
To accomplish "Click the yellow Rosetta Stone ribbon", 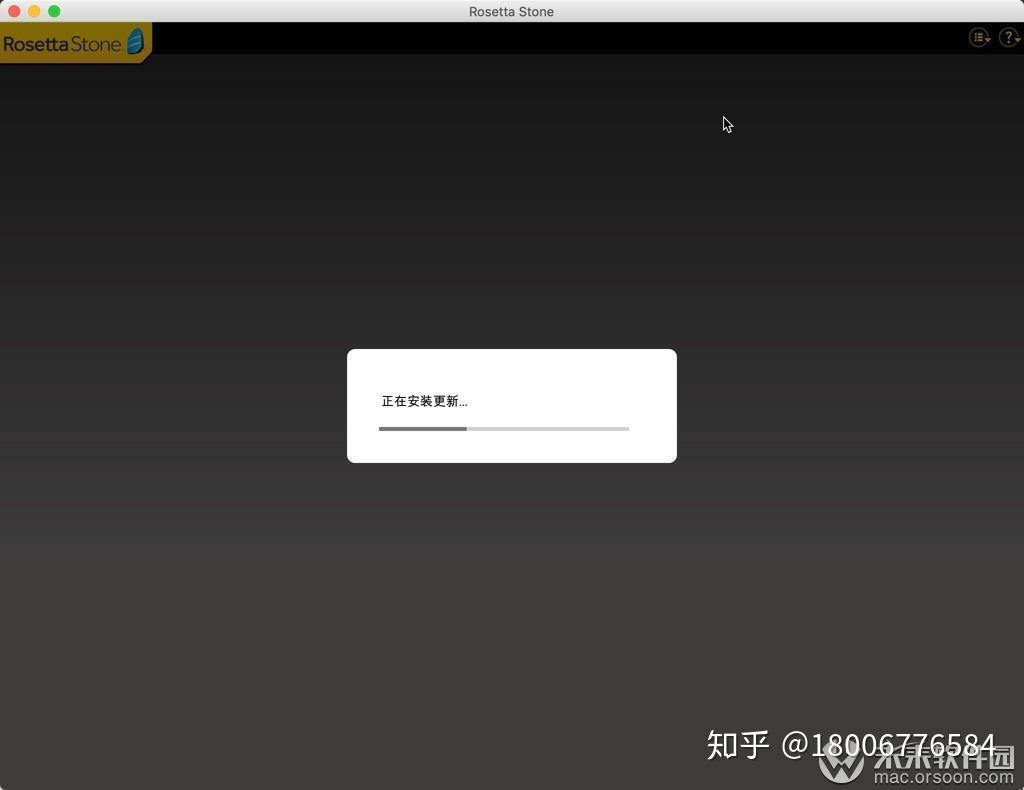I will 70,42.
